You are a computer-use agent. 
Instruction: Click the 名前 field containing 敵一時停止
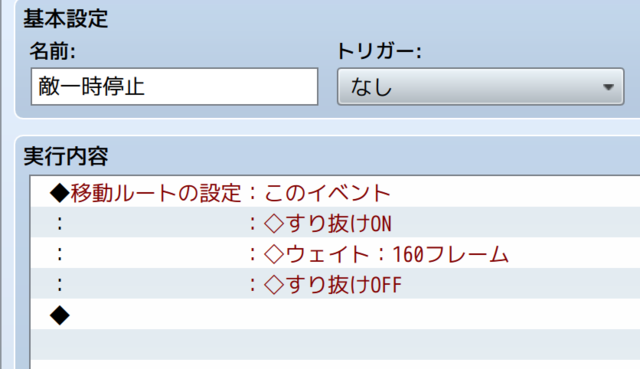pos(174,87)
